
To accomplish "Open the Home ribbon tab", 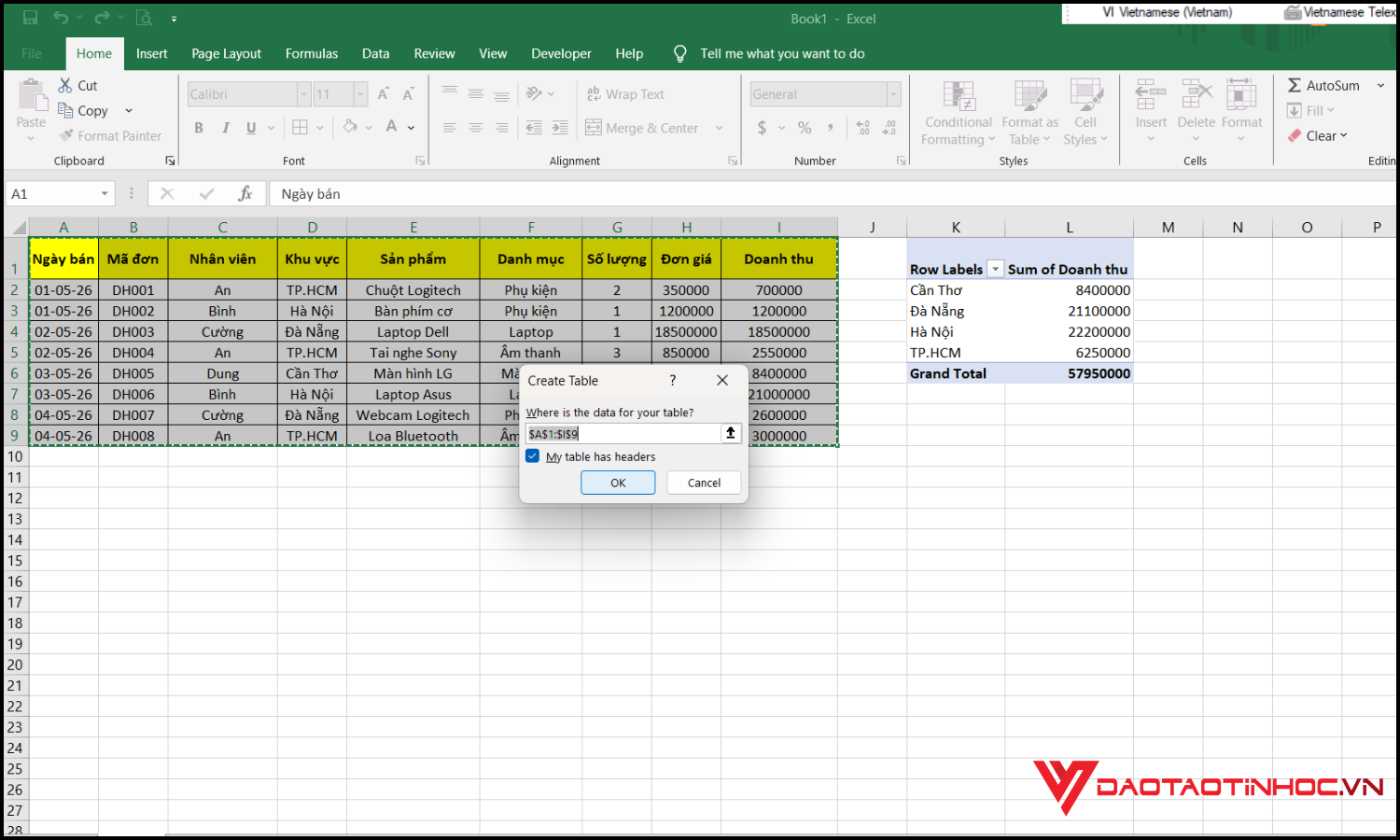I will pos(93,53).
